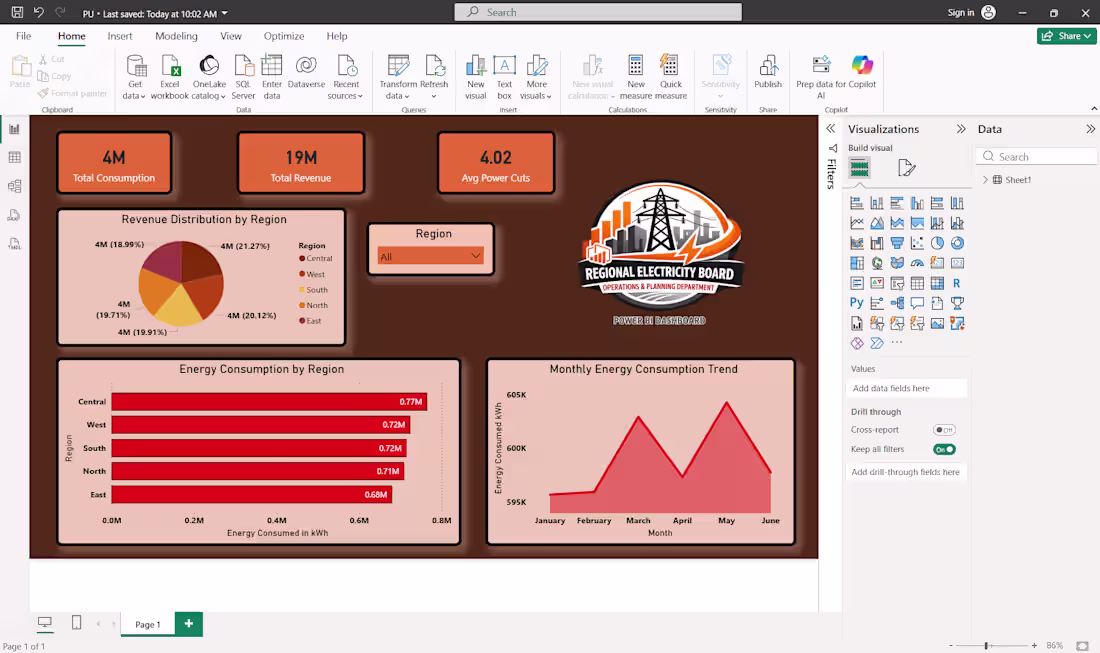The image size is (1100, 653).
Task: Open the Help ribbon tab
Action: coord(337,36)
